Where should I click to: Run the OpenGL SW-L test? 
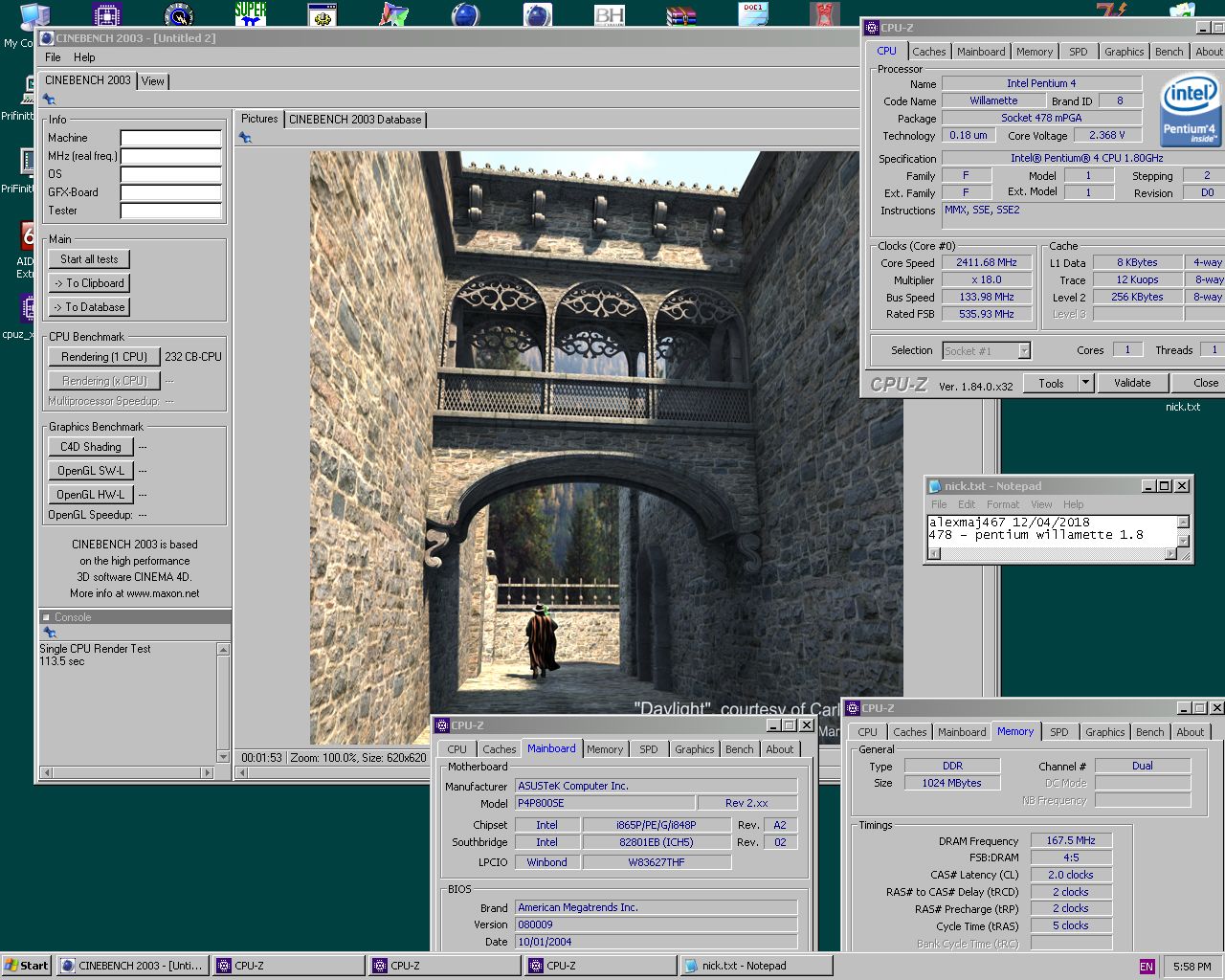click(90, 471)
